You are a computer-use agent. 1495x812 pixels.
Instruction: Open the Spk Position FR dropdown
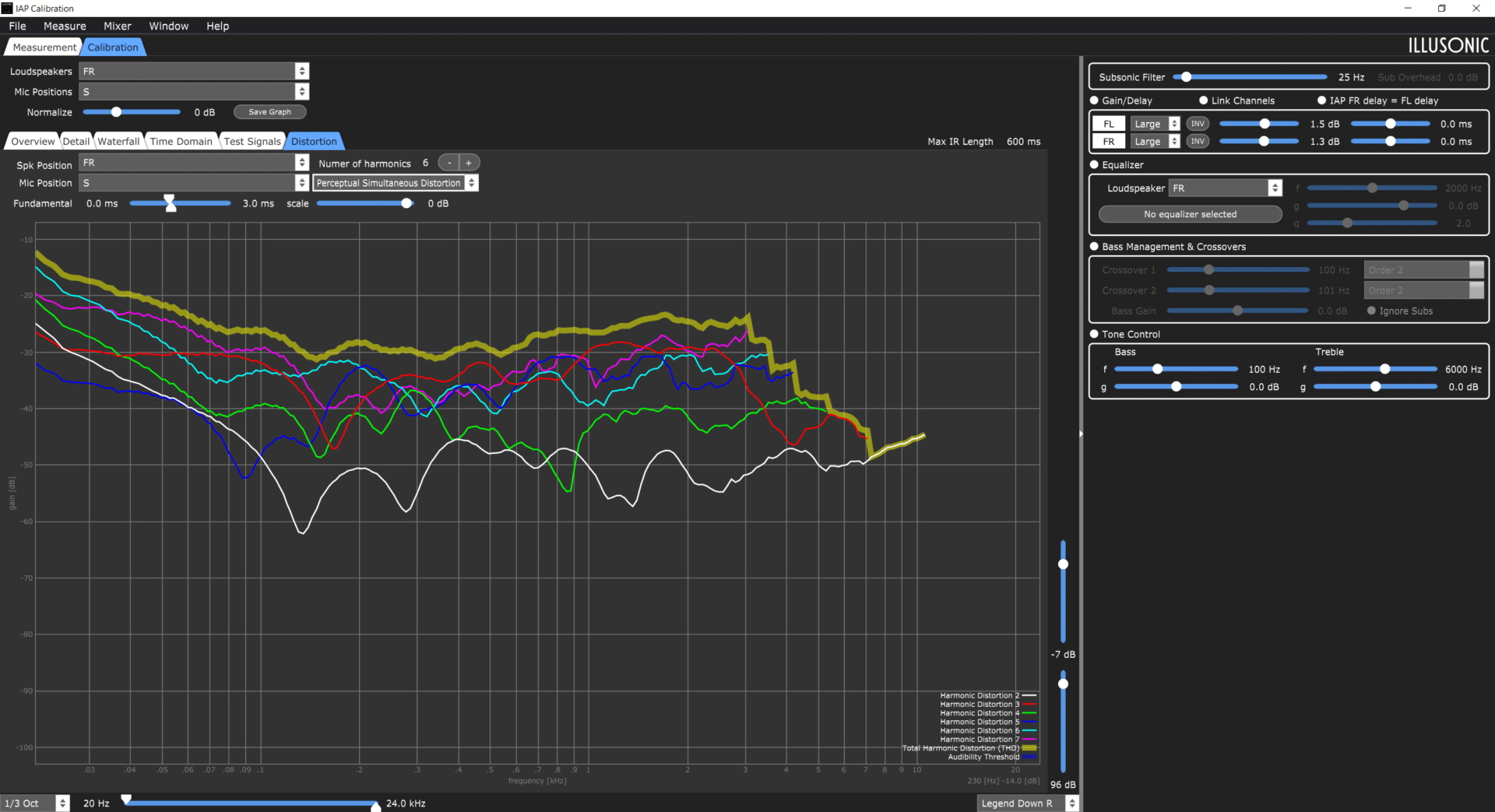click(194, 163)
